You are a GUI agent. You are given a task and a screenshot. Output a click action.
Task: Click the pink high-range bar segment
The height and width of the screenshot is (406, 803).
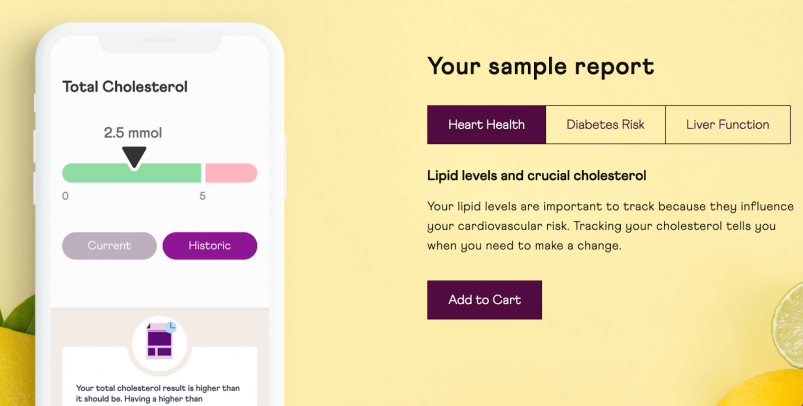(x=231, y=173)
